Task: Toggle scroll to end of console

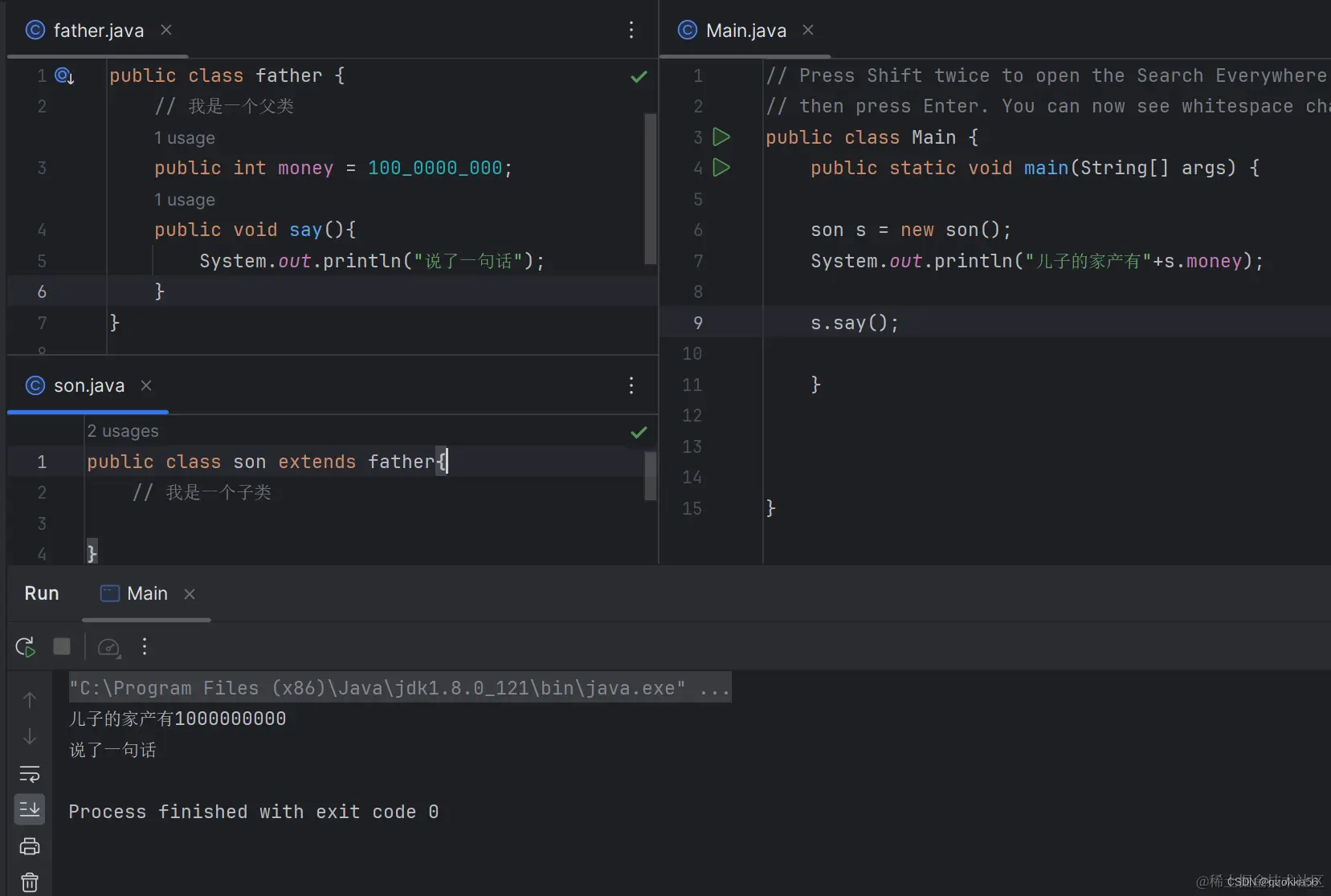Action: (30, 809)
